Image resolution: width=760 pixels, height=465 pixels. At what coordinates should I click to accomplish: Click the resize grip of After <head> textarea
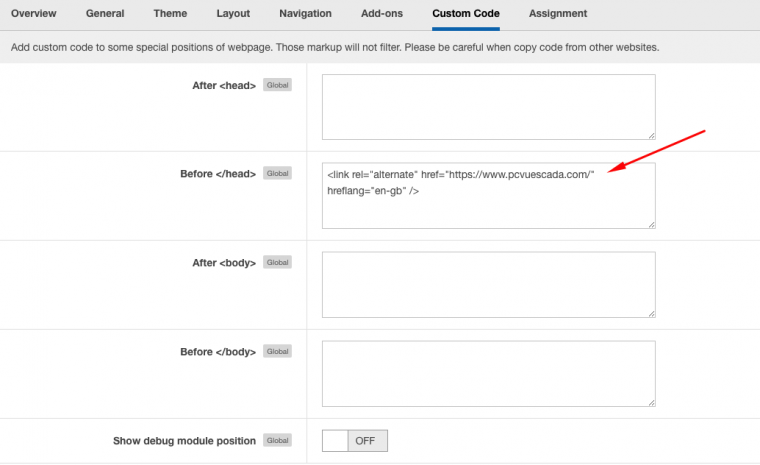(651, 135)
